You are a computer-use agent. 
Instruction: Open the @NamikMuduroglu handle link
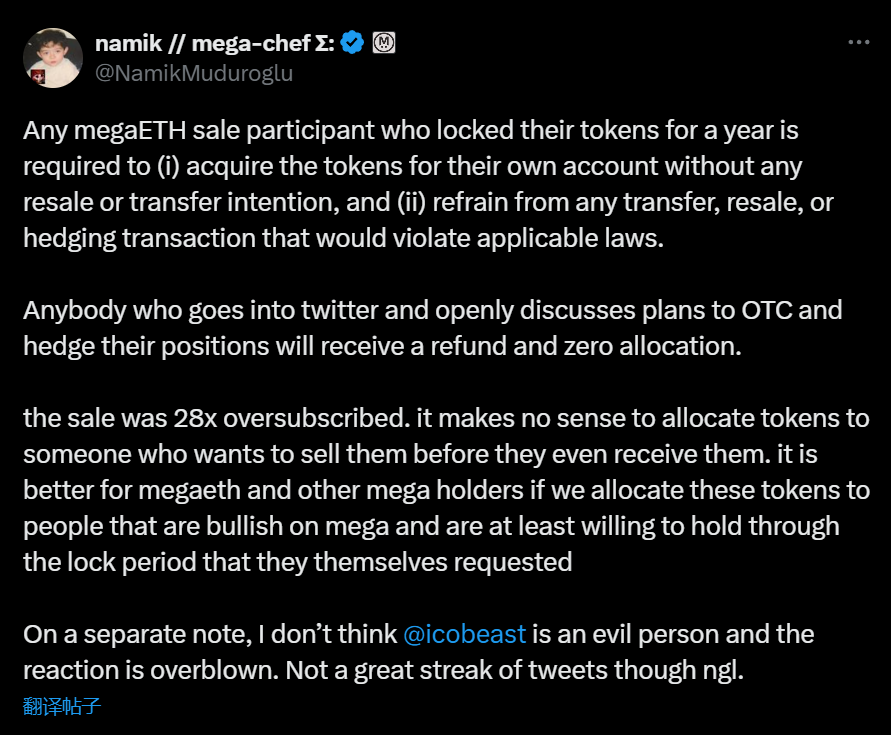[x=193, y=73]
